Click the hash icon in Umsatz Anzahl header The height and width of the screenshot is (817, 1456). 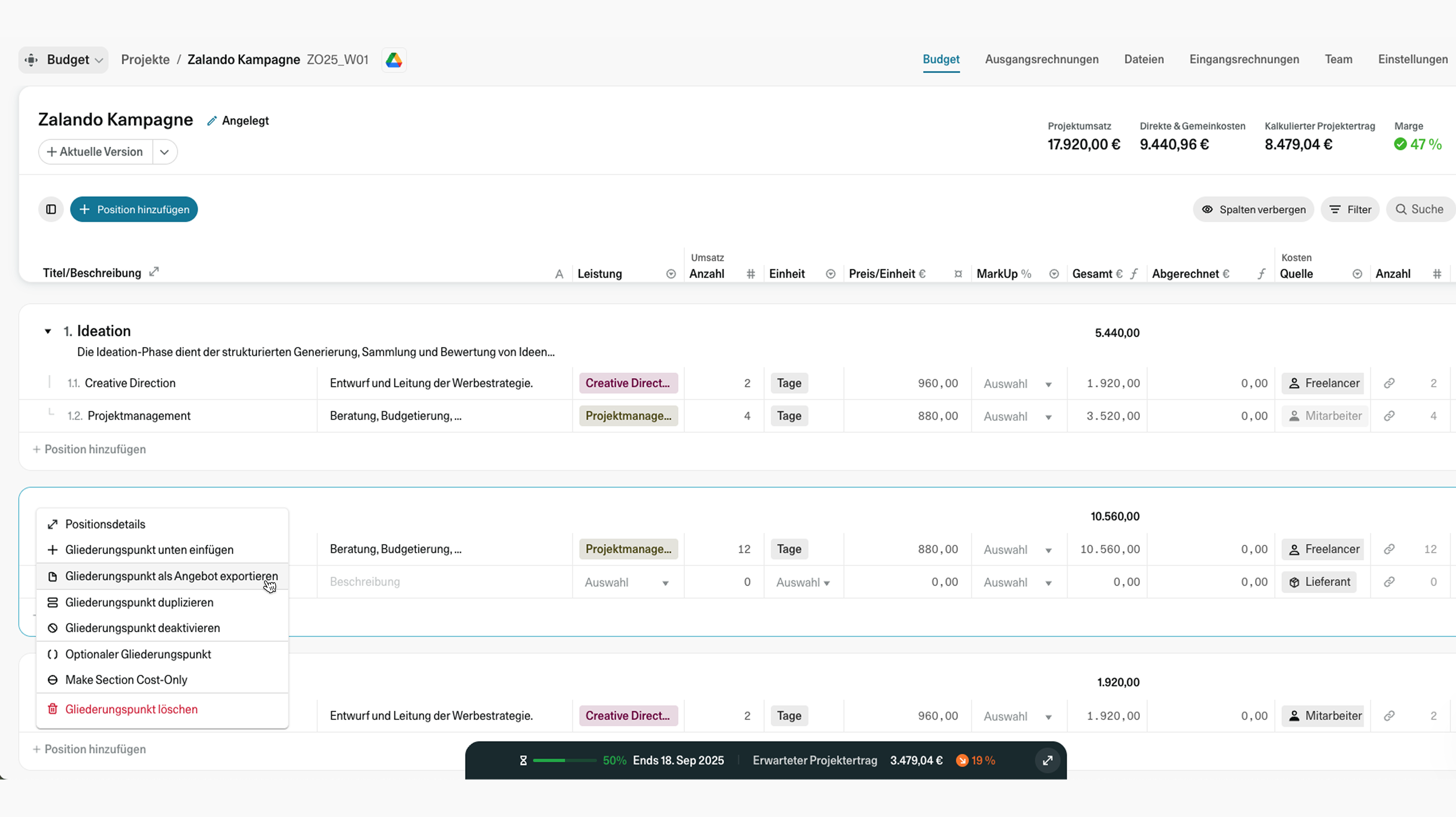click(x=751, y=274)
